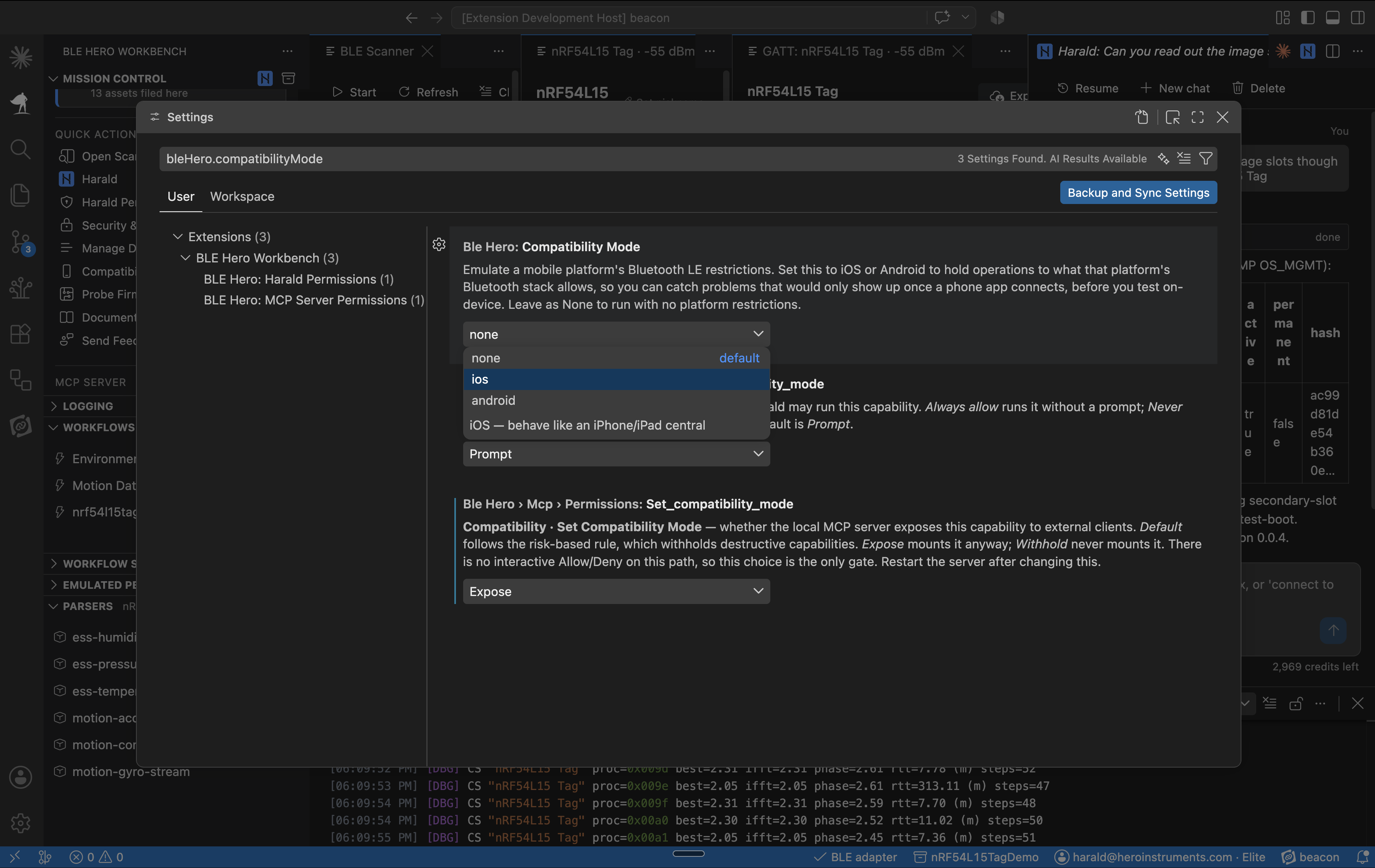The width and height of the screenshot is (1375, 868).
Task: Clear settings search input with clear icon
Action: pos(1184,158)
